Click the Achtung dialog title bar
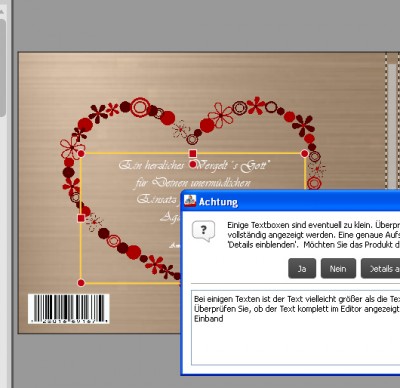This screenshot has height=388, width=400. tap(291, 201)
